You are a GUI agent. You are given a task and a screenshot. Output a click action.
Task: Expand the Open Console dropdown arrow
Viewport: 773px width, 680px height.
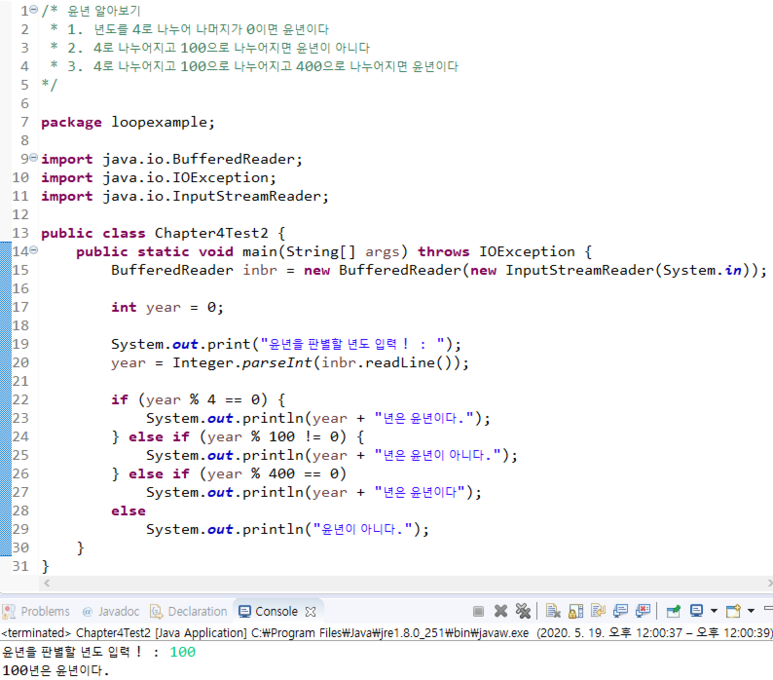[x=751, y=611]
